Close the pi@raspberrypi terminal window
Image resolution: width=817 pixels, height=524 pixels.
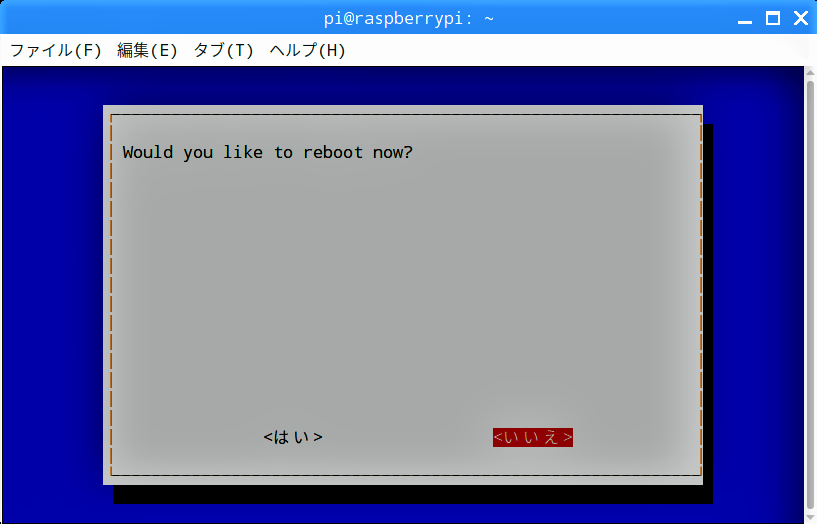(x=801, y=19)
